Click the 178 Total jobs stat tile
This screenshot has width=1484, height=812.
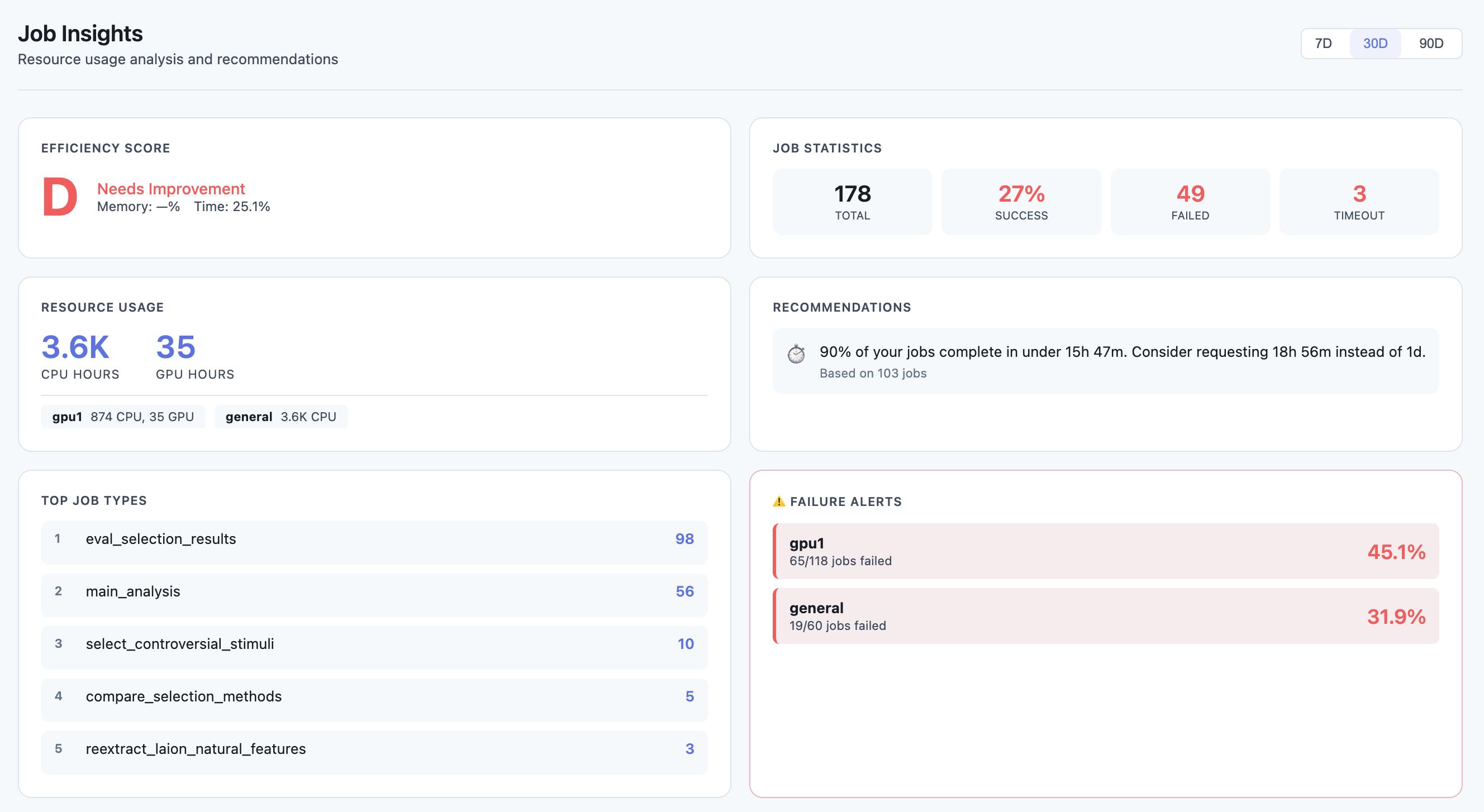tap(852, 202)
